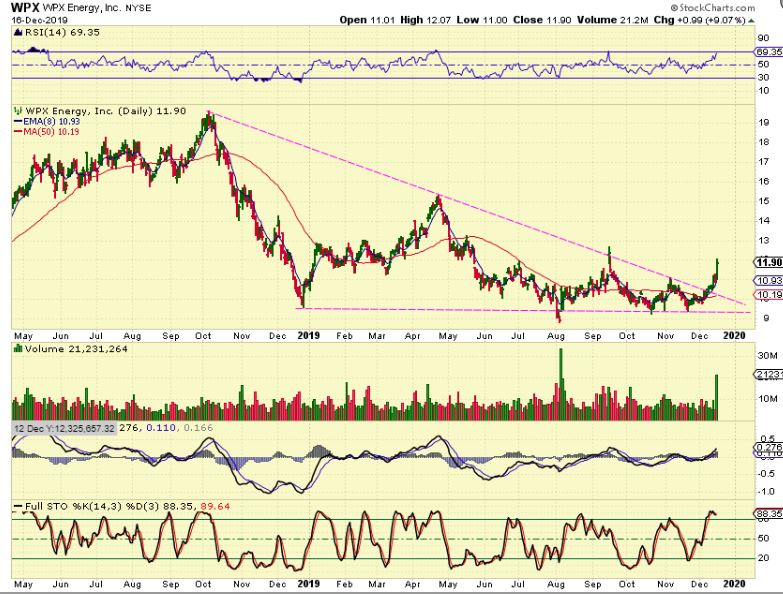Click the 11.90 last price tag on price axis

pos(769,263)
